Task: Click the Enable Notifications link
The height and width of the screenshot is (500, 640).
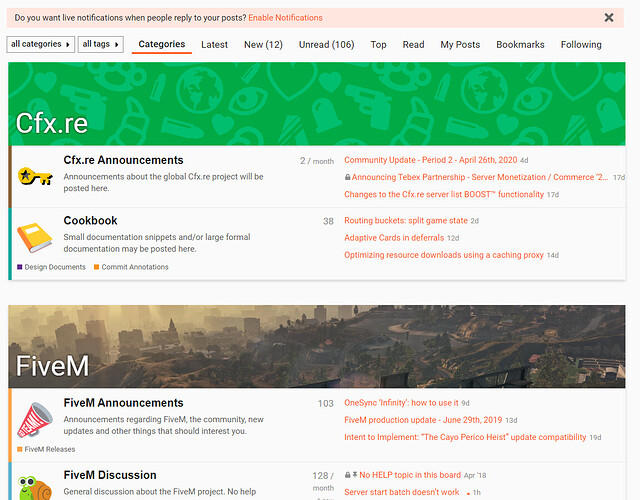Action: coord(285,18)
